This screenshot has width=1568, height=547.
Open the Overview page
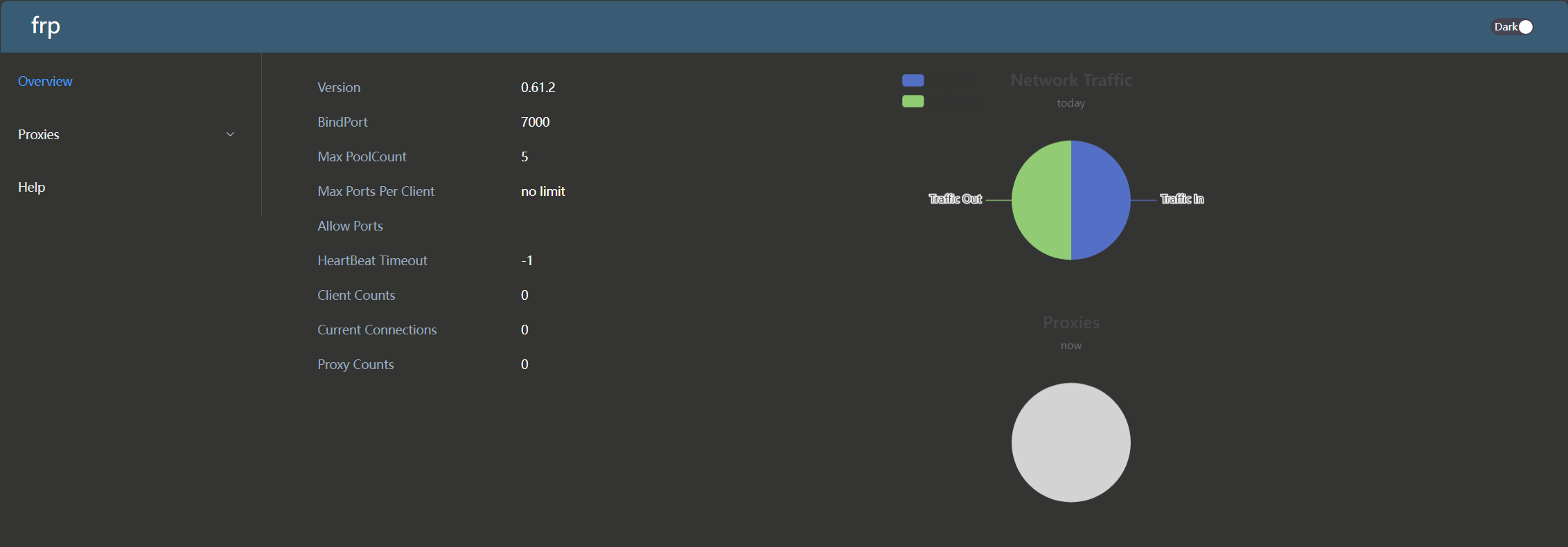[45, 81]
